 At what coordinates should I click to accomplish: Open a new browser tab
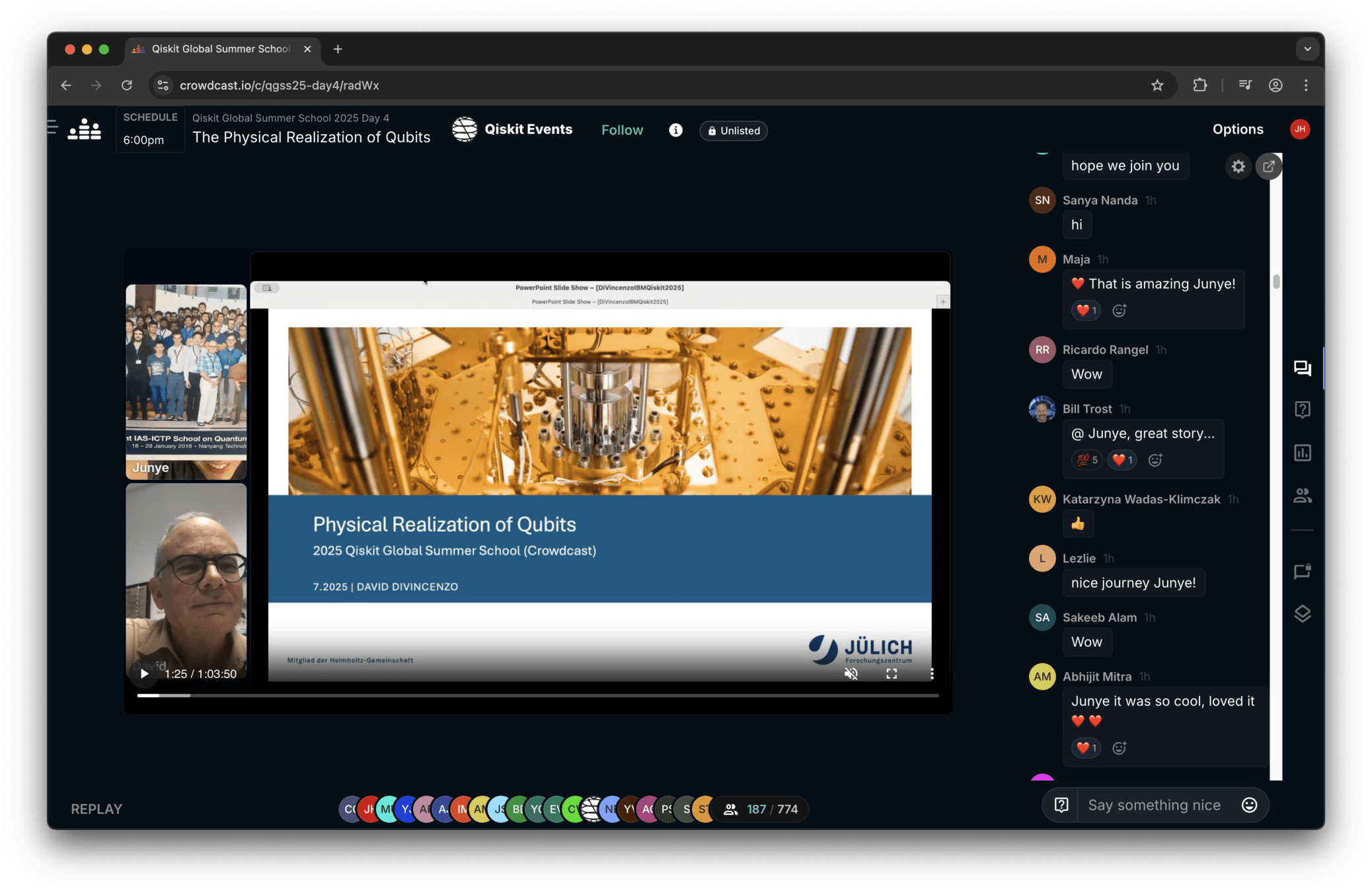click(x=338, y=49)
